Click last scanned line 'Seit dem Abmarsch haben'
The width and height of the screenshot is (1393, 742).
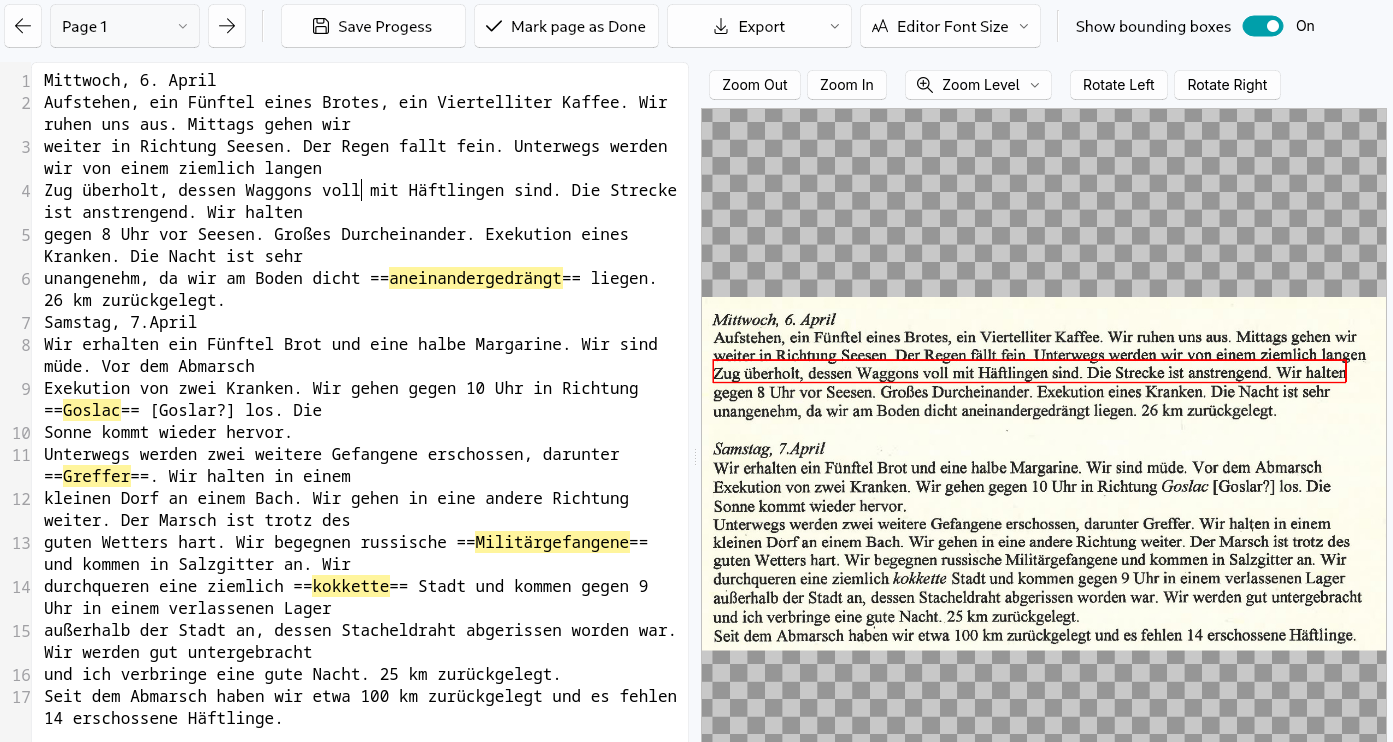1034,635
